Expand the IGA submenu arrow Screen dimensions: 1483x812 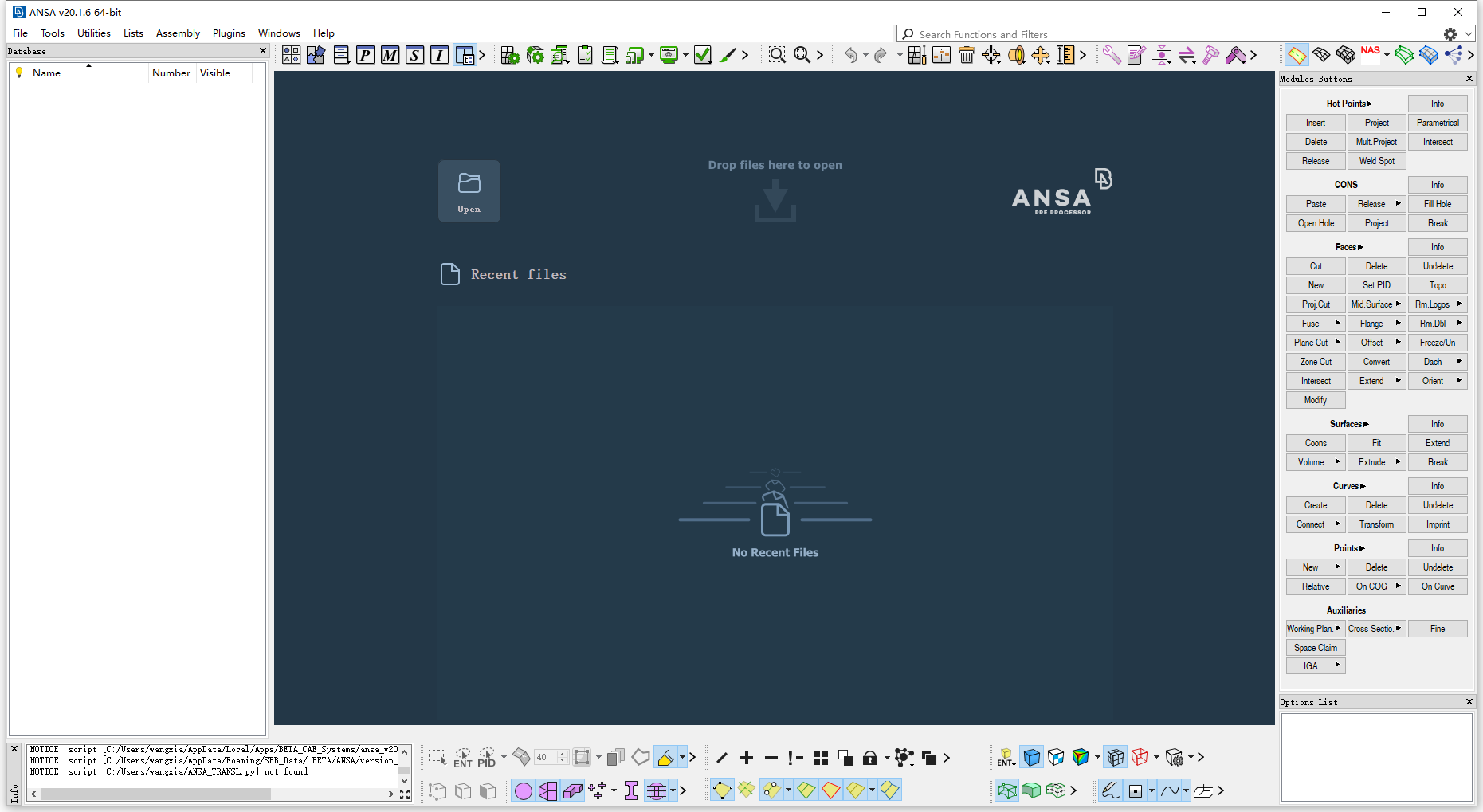(1338, 665)
